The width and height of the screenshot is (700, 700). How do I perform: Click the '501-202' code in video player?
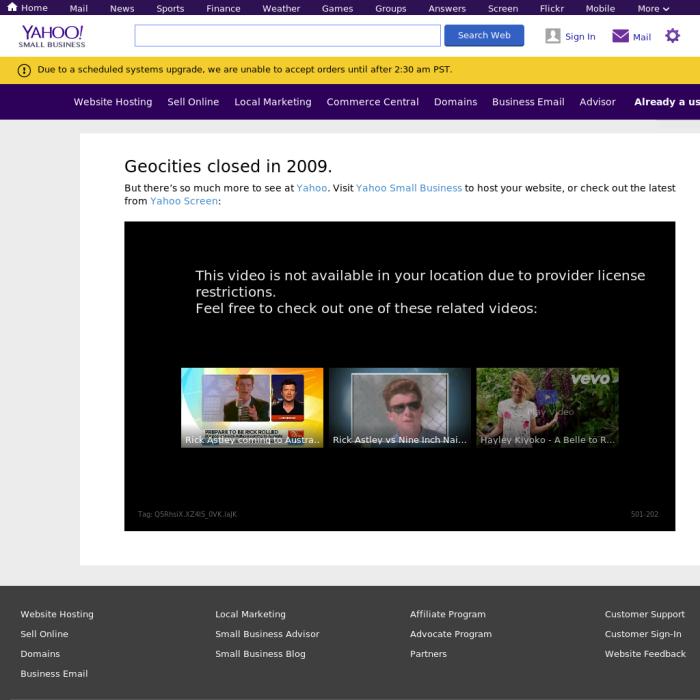pyautogui.click(x=645, y=514)
